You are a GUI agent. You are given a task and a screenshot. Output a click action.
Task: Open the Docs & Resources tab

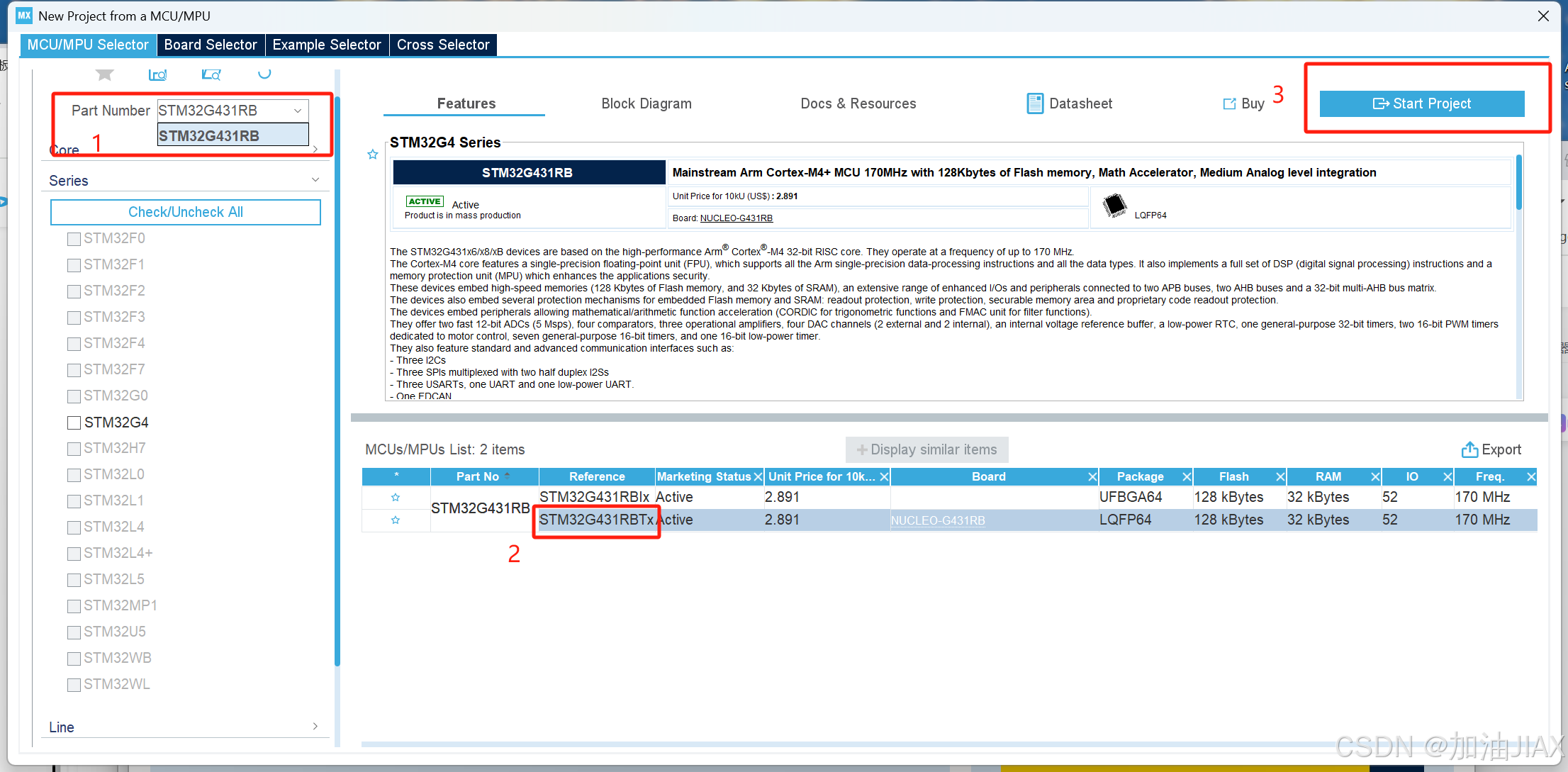coord(858,104)
